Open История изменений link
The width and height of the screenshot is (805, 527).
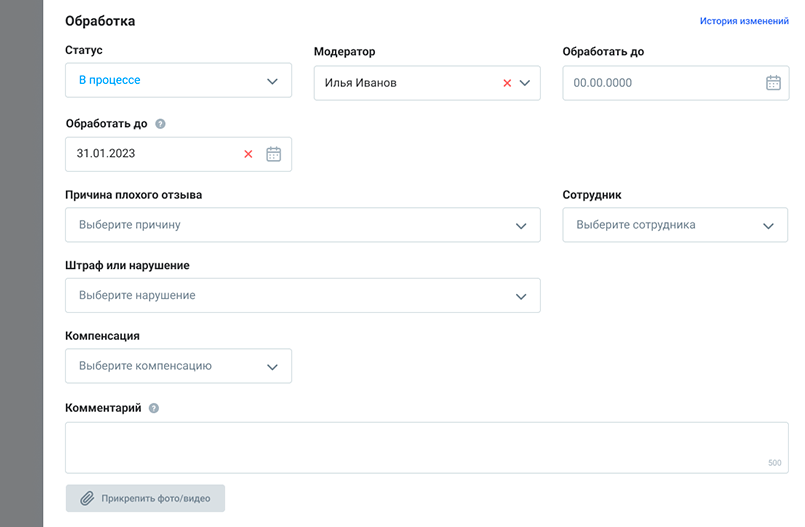[744, 21]
